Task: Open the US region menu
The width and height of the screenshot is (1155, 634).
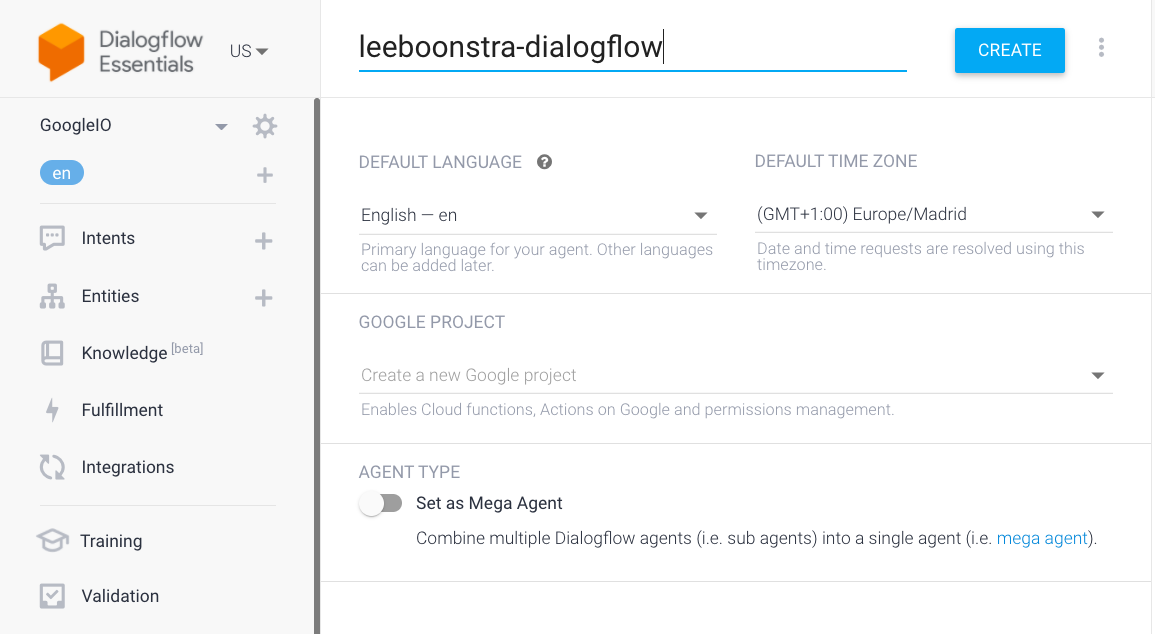Action: coord(248,50)
